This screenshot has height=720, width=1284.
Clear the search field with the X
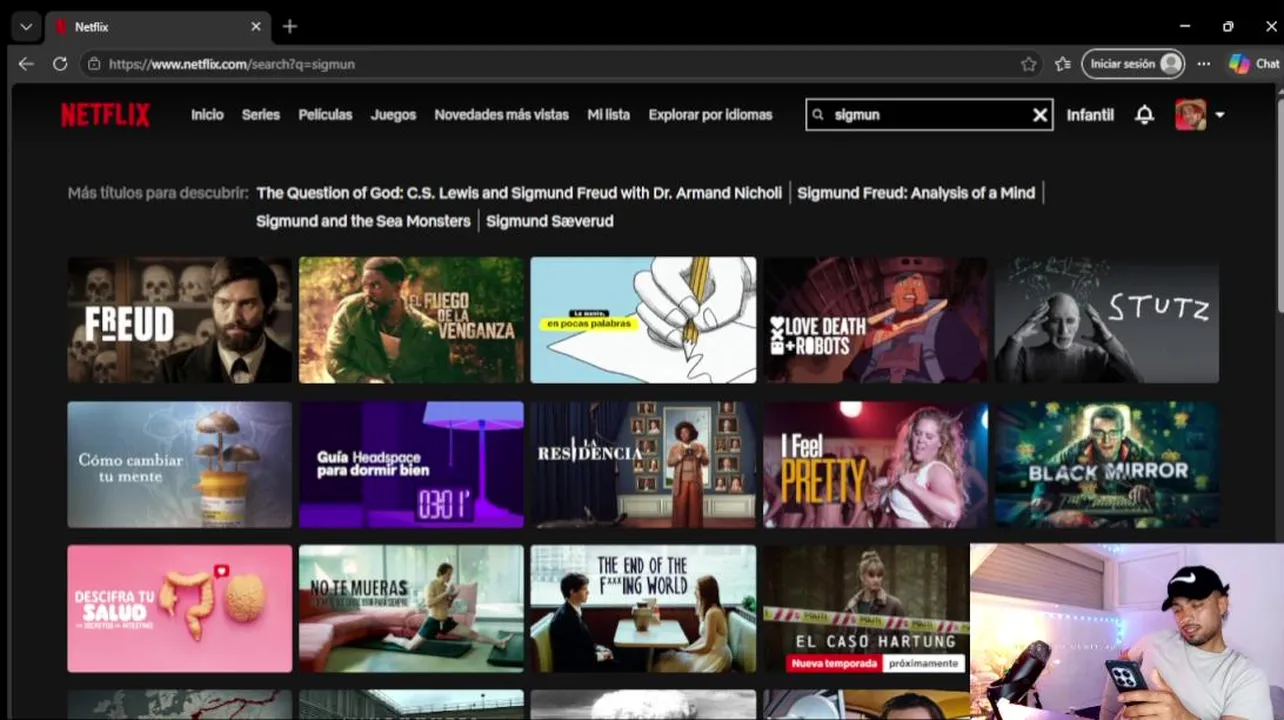[1040, 115]
